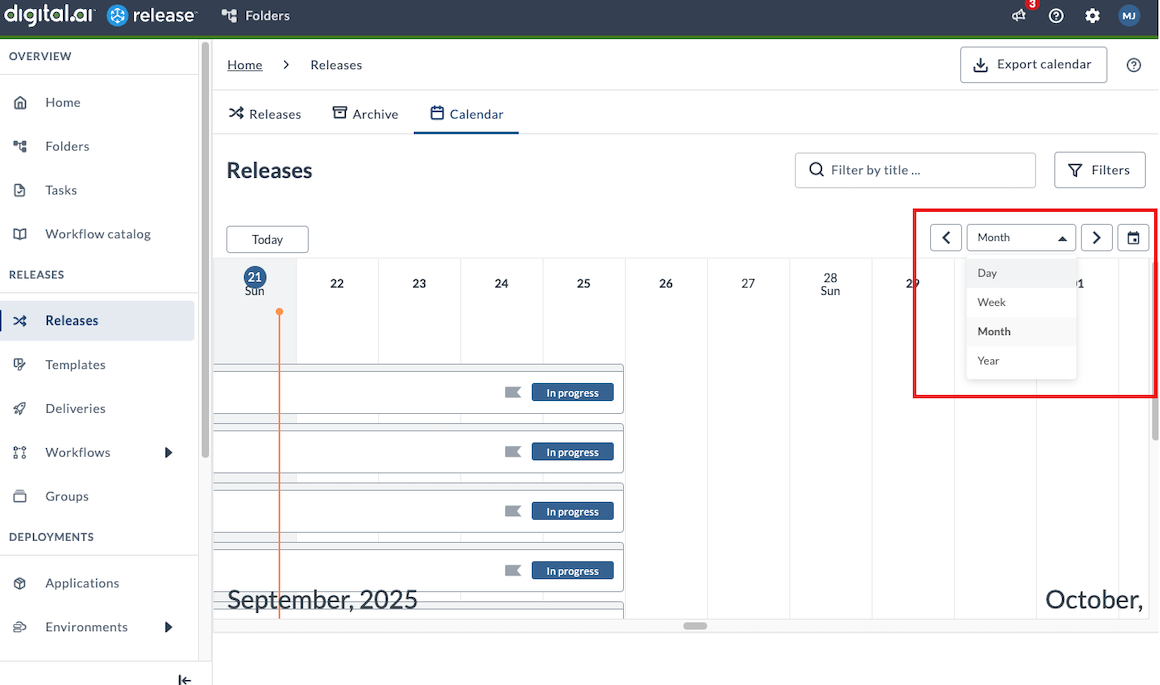1160x685 pixels.
Task: Collapse the sidebar using bottom arrow icon
Action: pyautogui.click(x=184, y=679)
